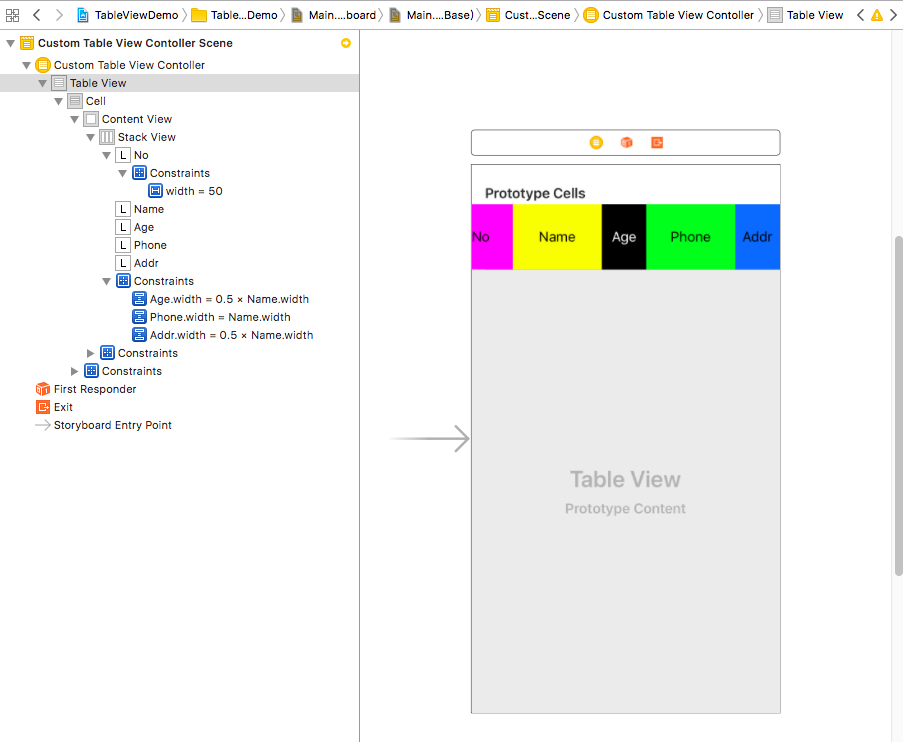Image resolution: width=903 pixels, height=742 pixels.
Task: Collapse the Custom Table View Contoller Scene
Action: [11, 43]
